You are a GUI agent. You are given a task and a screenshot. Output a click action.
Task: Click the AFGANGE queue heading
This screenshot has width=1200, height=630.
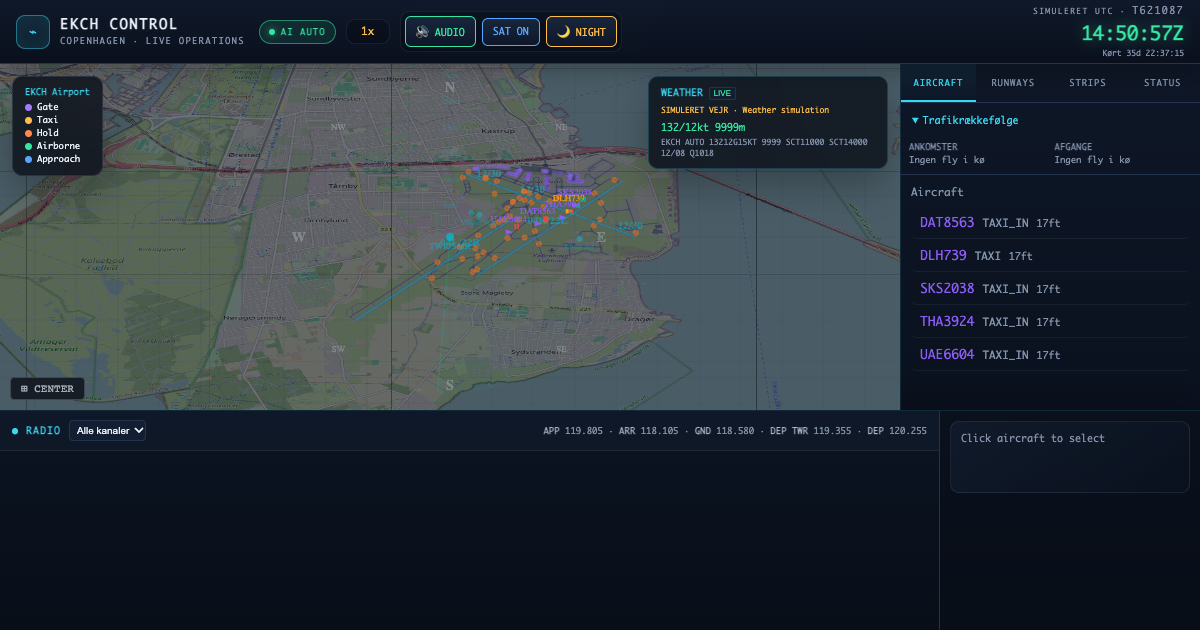(x=1075, y=147)
